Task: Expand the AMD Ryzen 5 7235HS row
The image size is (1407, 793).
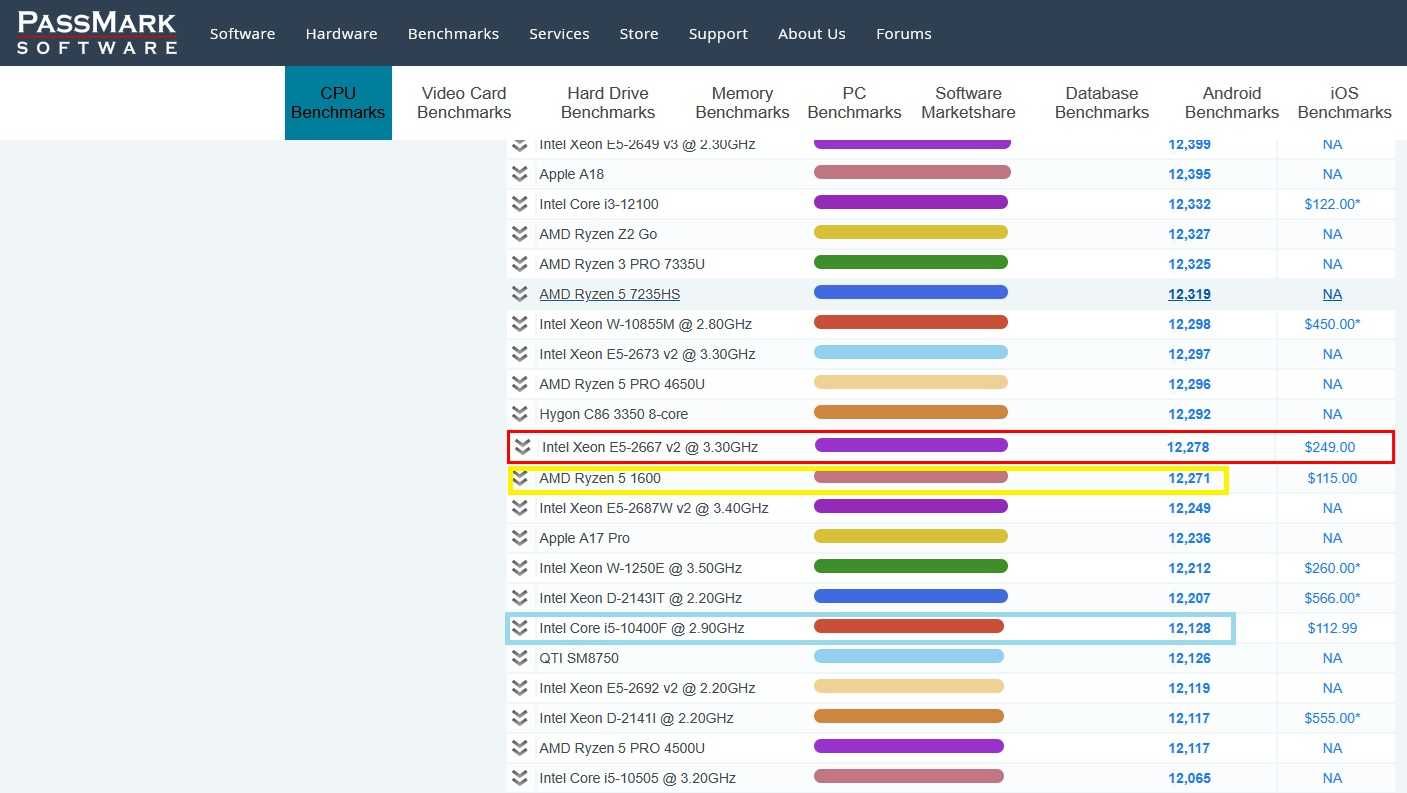Action: (519, 294)
